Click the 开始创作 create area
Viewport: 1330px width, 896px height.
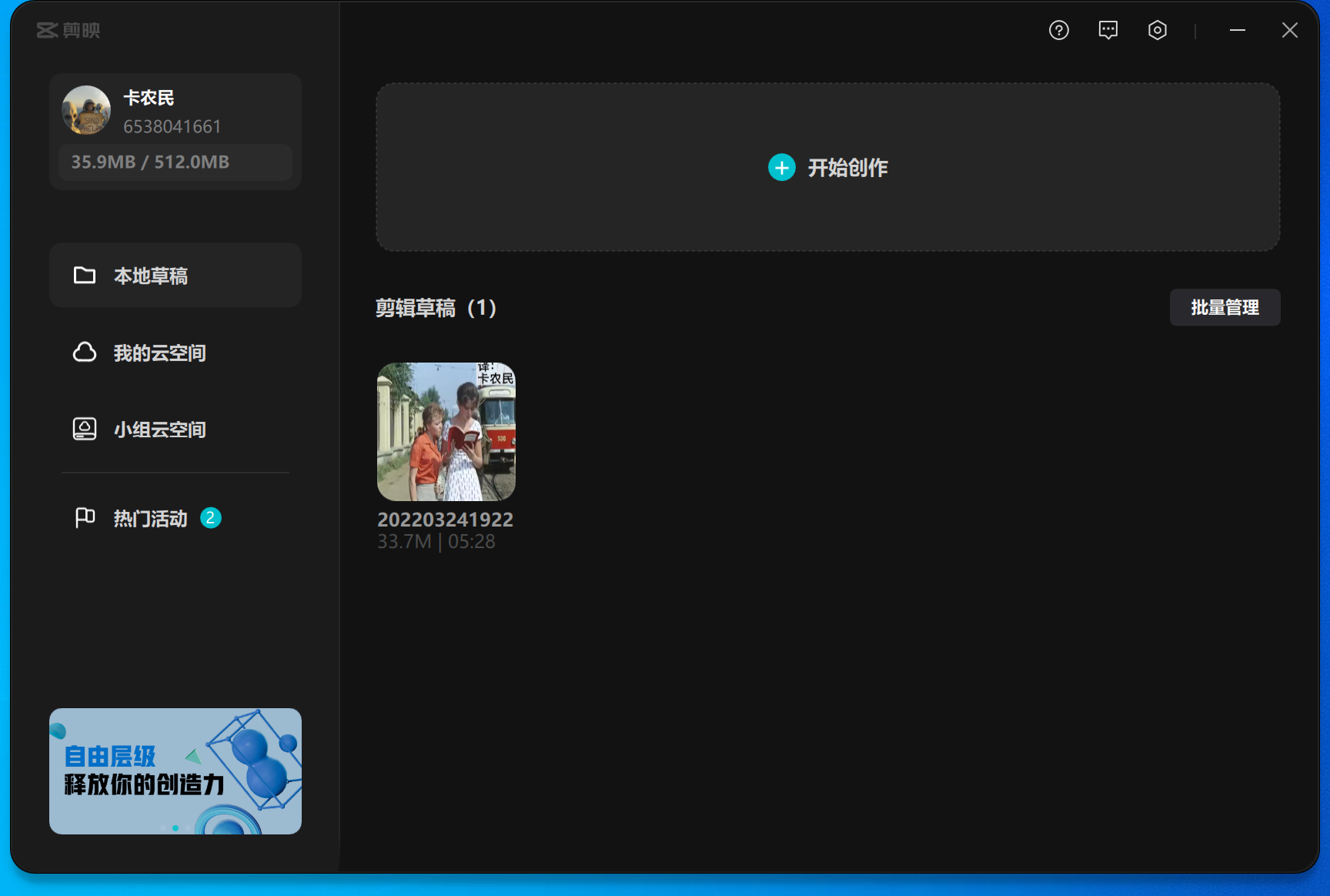(x=828, y=167)
